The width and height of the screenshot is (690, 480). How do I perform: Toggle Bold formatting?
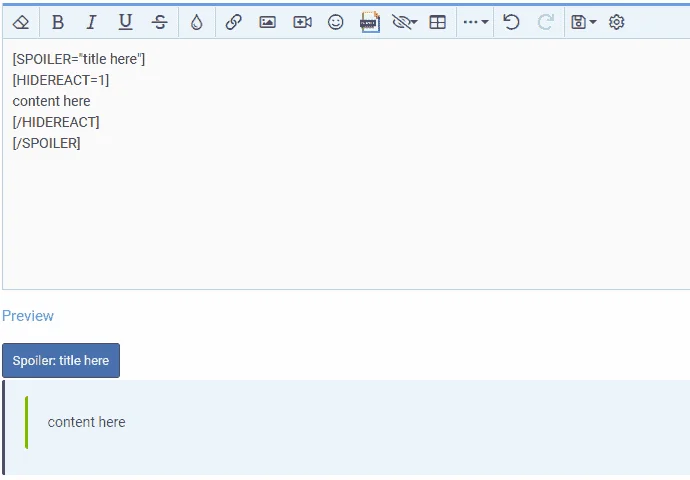coord(58,22)
